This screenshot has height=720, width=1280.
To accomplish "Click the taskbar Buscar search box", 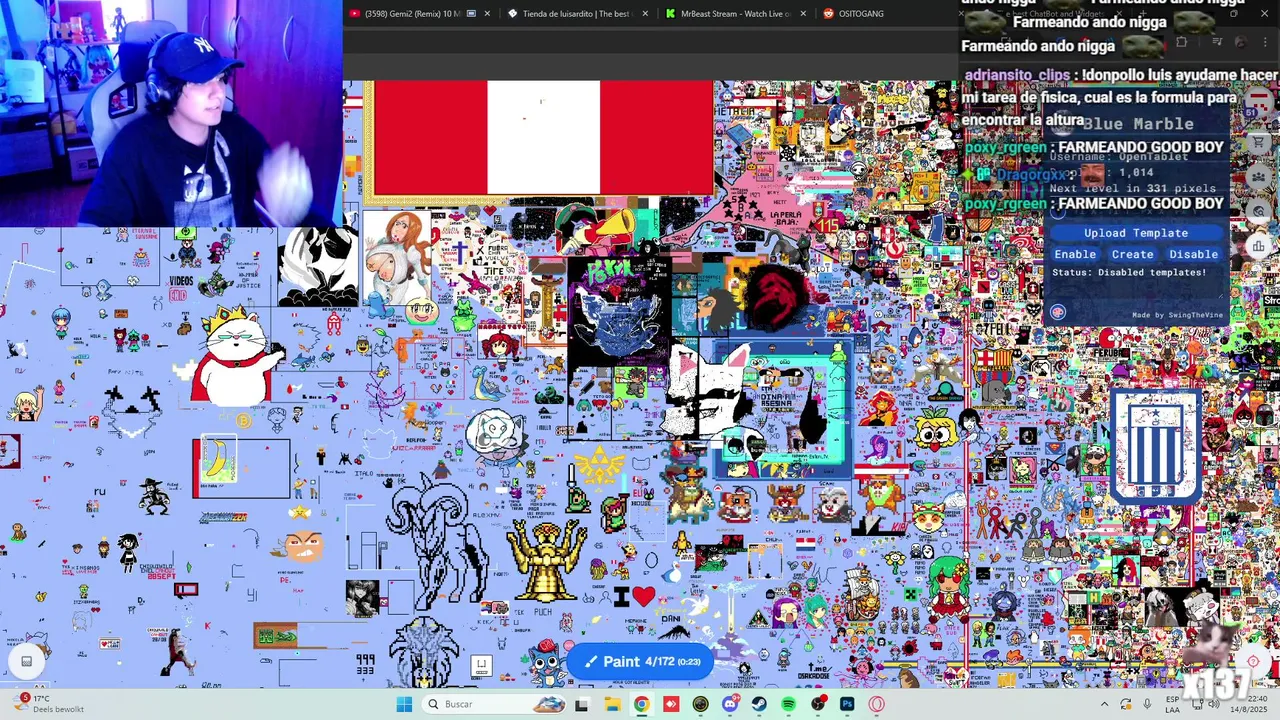I will pyautogui.click(x=495, y=704).
